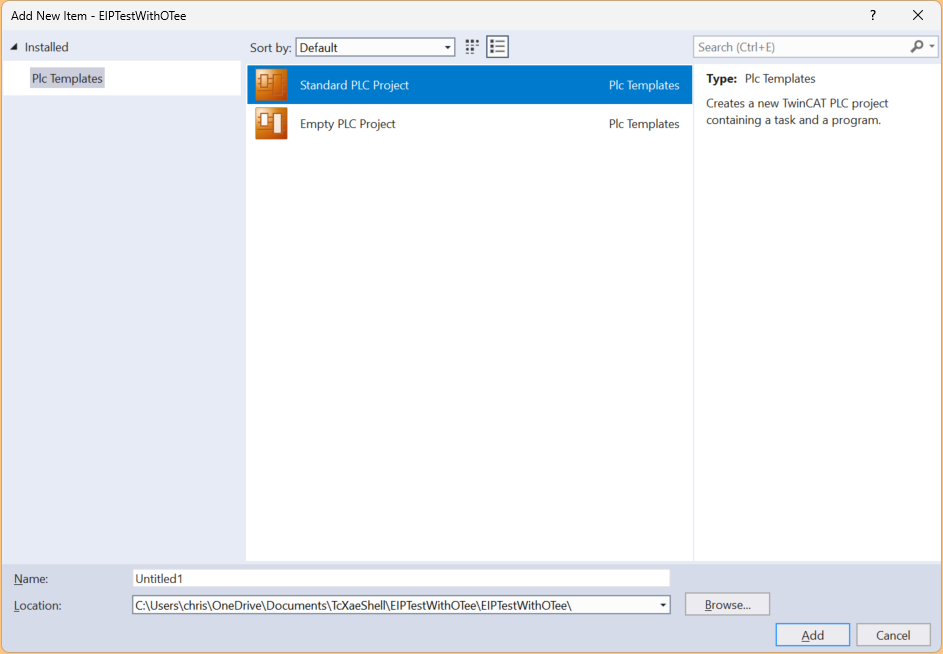Click the Add button
The width and height of the screenshot is (943, 654).
(812, 635)
